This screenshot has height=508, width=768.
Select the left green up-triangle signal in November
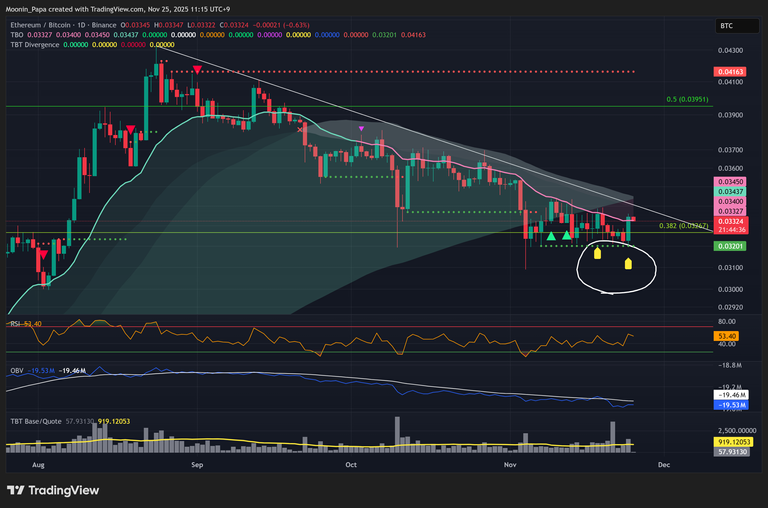point(551,236)
